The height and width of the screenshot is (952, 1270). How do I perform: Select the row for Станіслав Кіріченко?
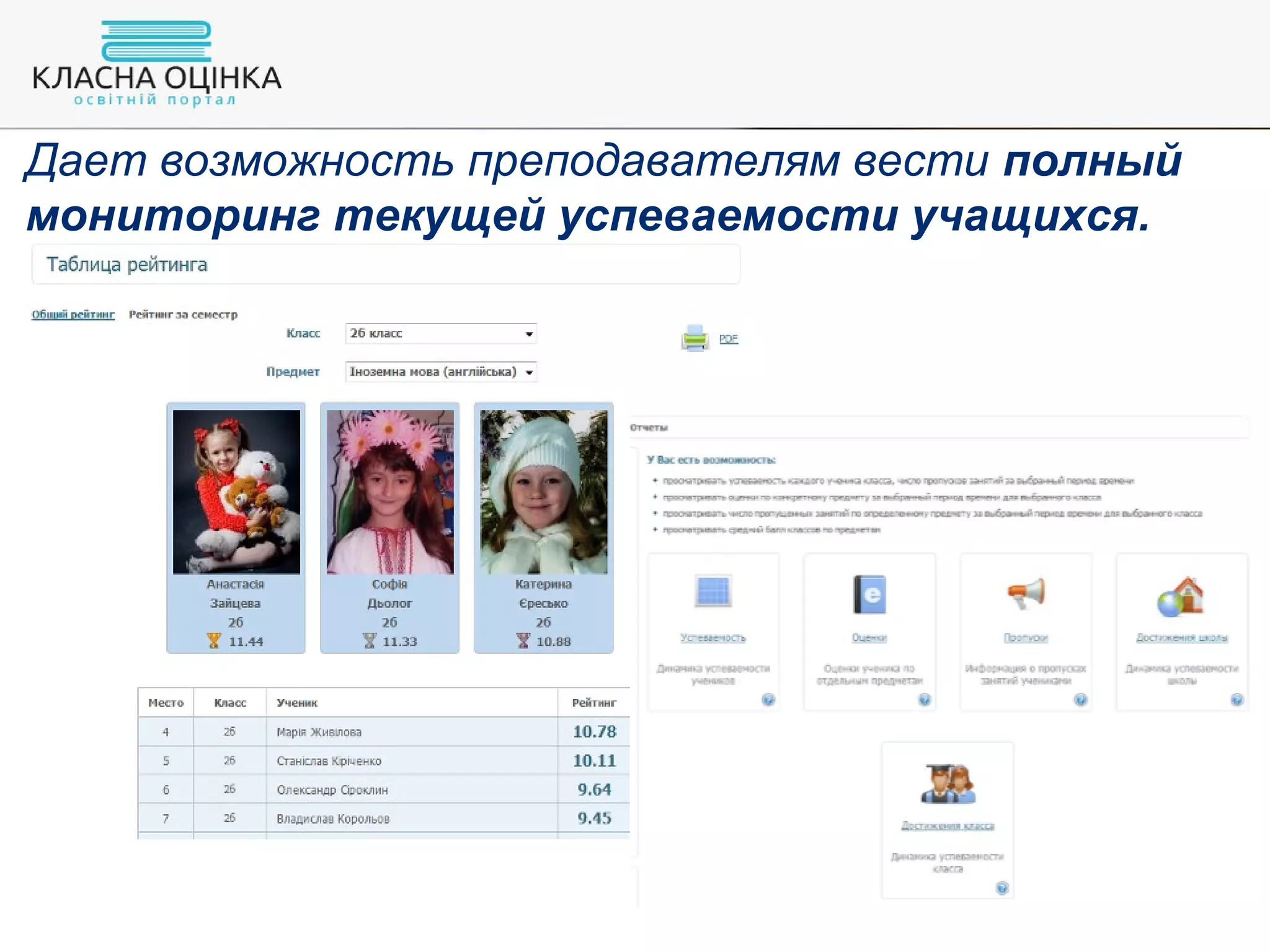384,760
